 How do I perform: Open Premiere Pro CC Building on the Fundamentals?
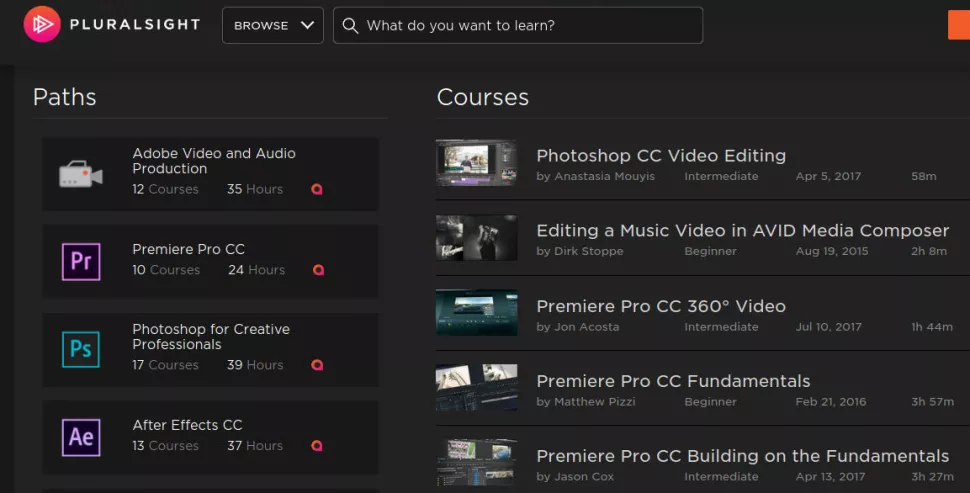pyautogui.click(x=742, y=456)
